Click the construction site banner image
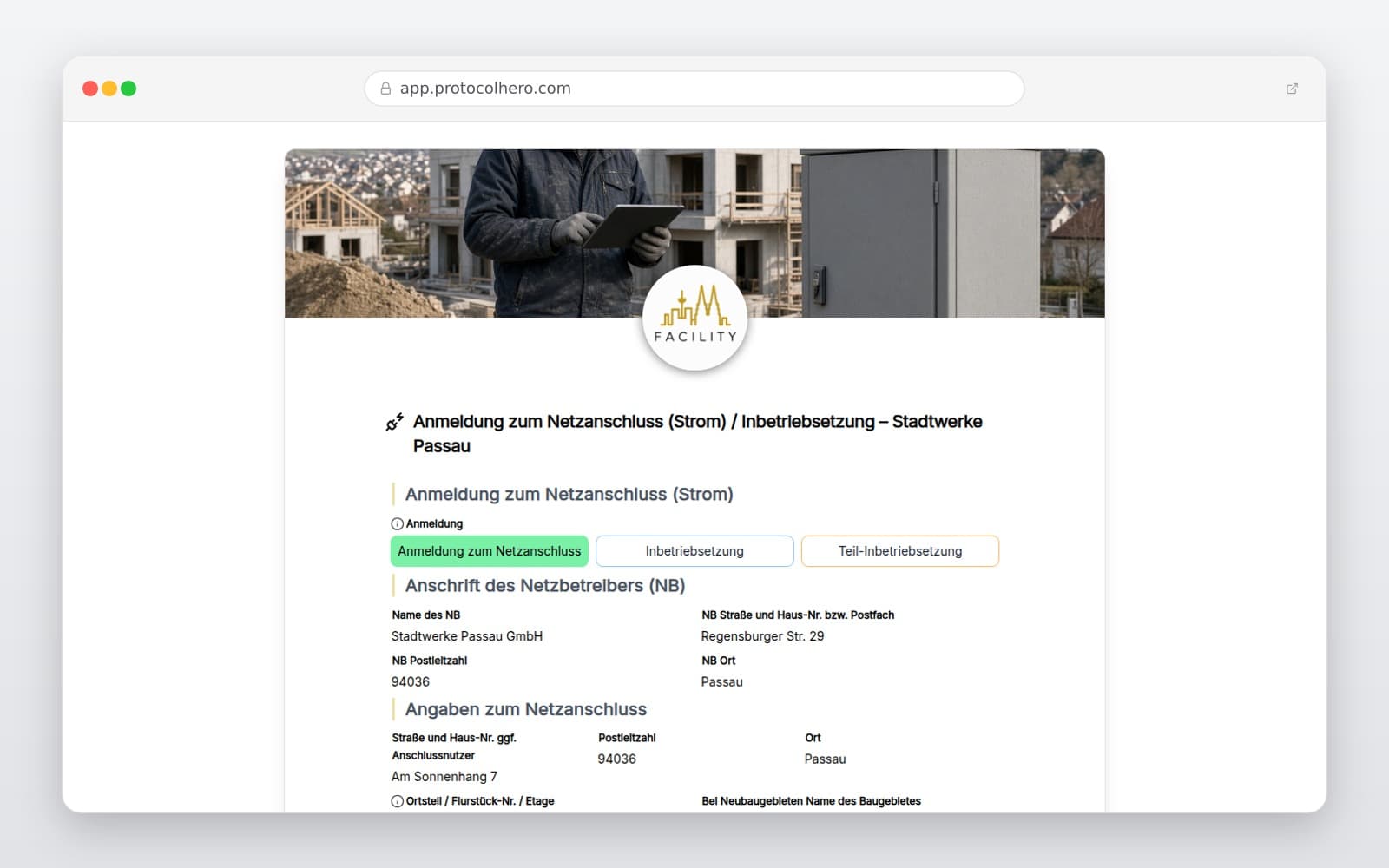Screen dimensions: 1389x868 [x=694, y=233]
